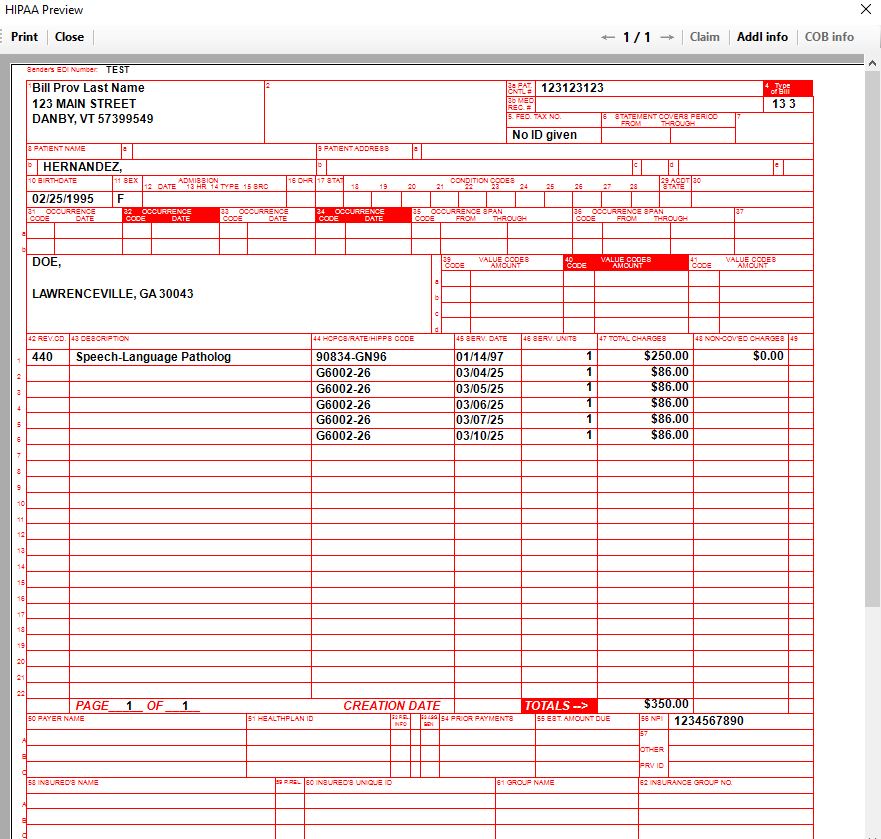Click service date 03/05/25
Image resolution: width=881 pixels, height=839 pixels.
[x=480, y=388]
